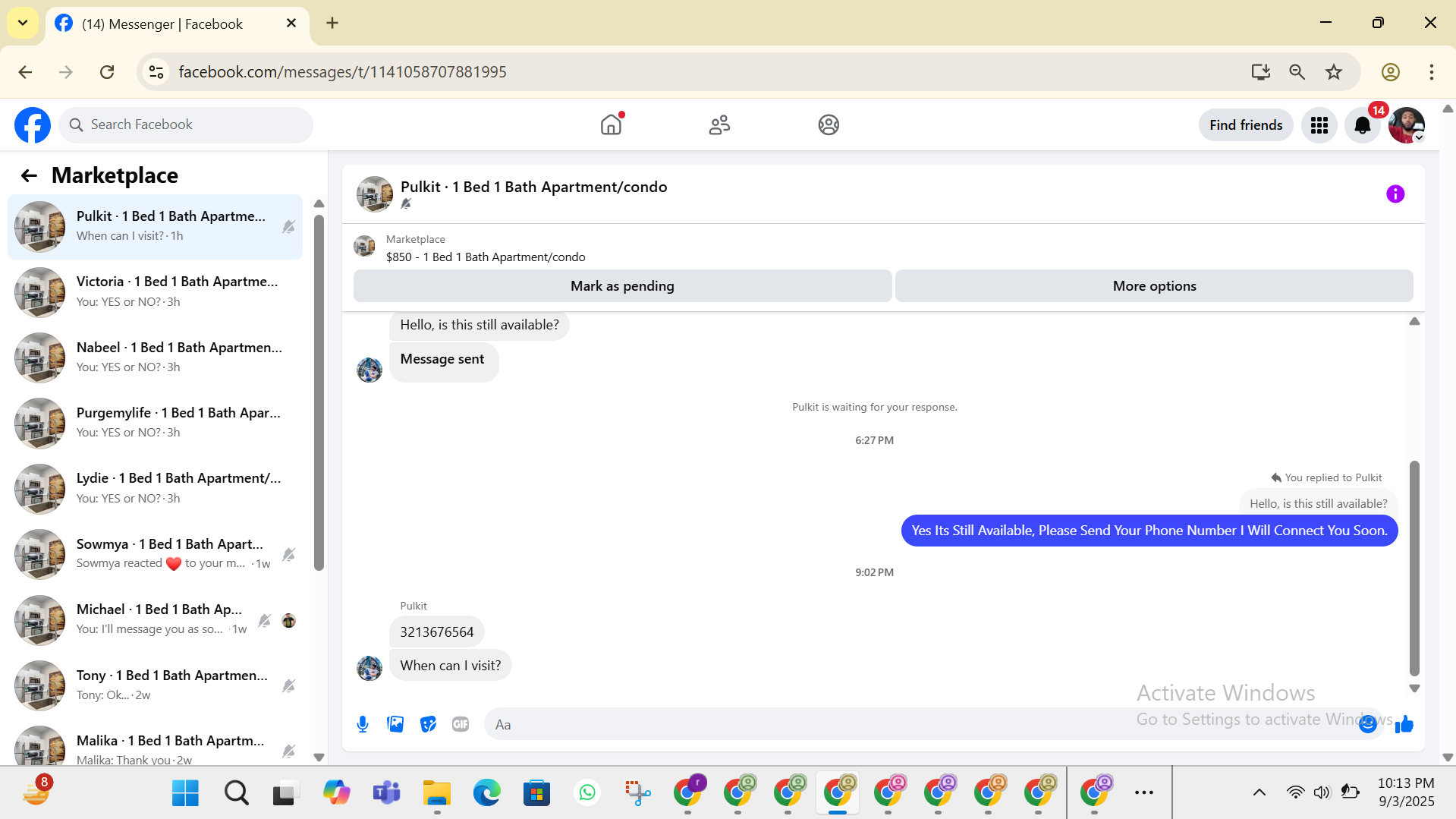Open Victoria conversation in list
The image size is (1456, 819).
tap(155, 292)
